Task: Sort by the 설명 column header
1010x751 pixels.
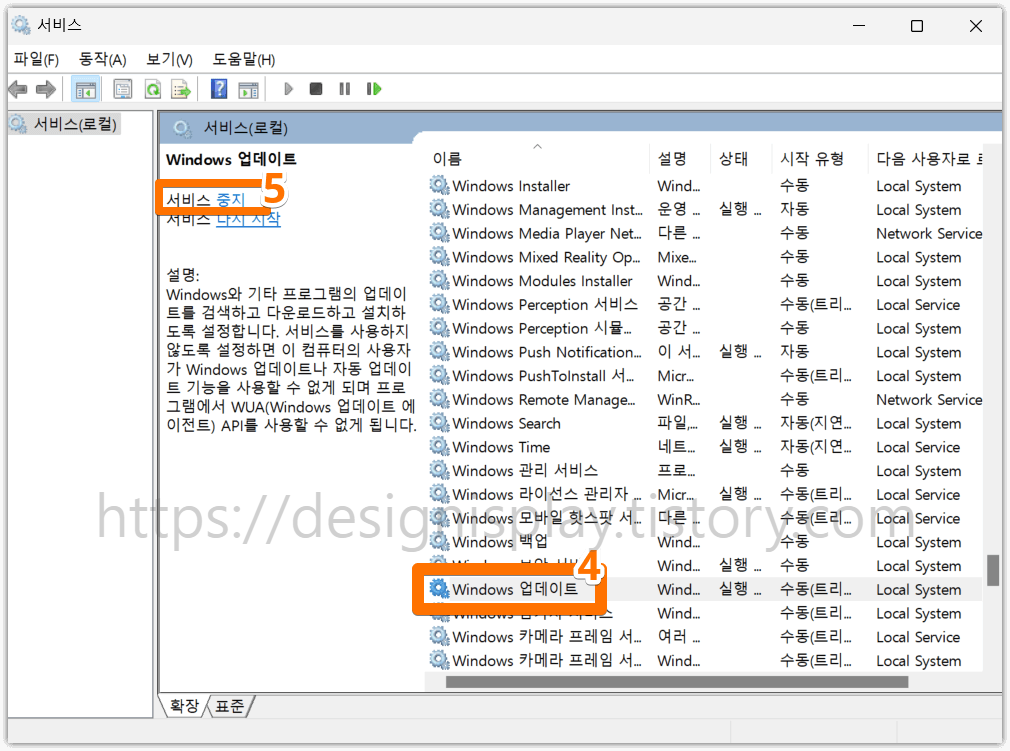Action: coord(672,159)
